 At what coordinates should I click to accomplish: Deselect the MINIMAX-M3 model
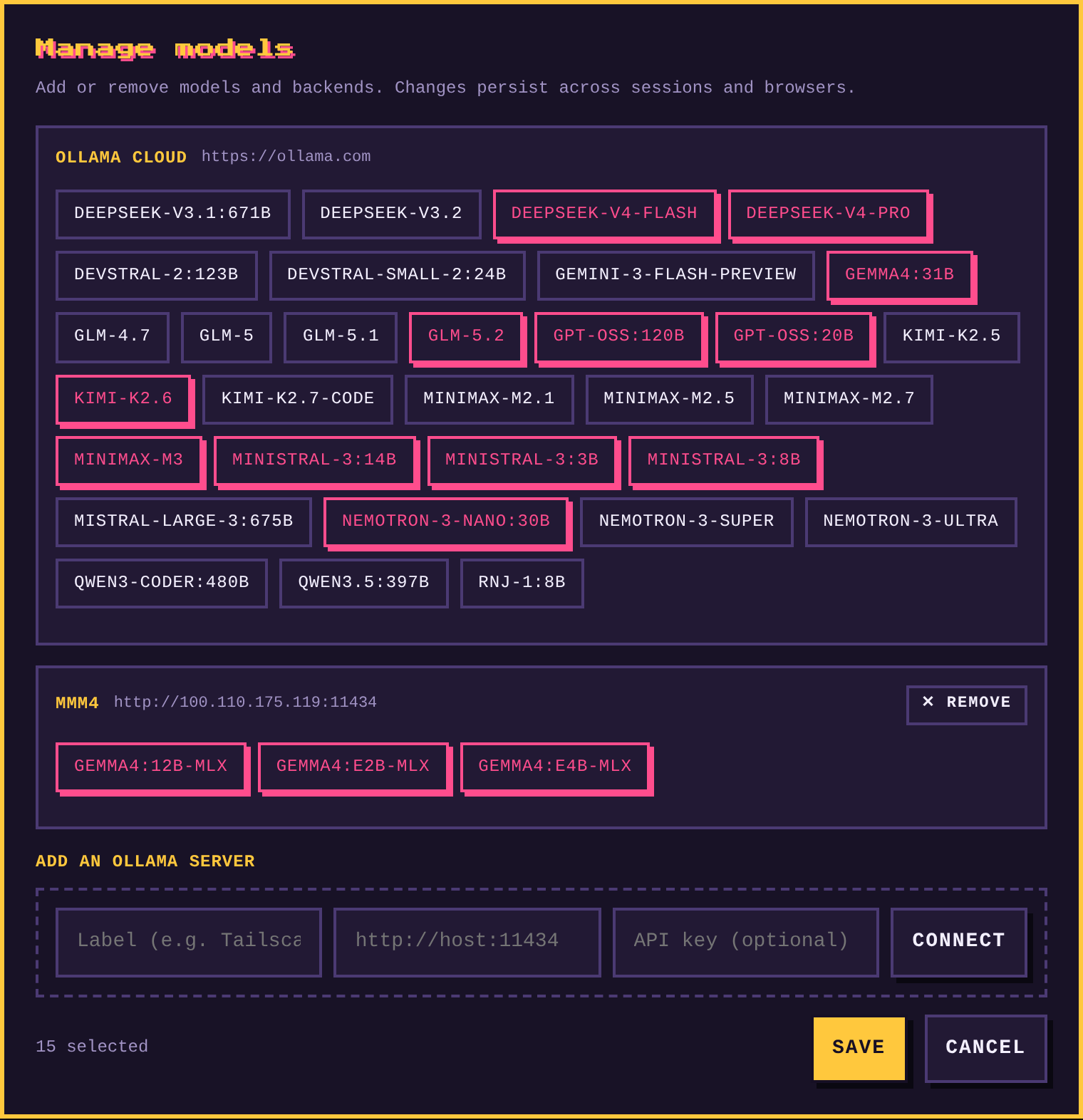pyautogui.click(x=129, y=460)
